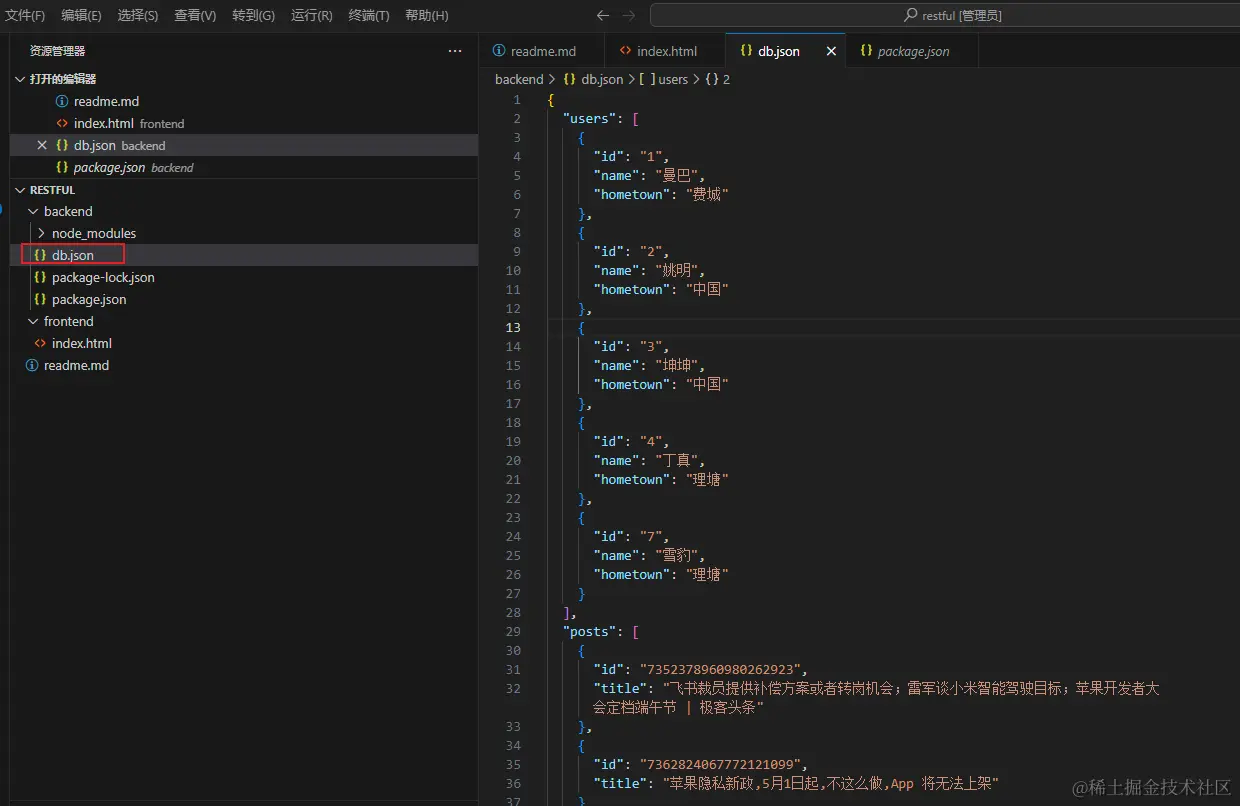
Task: Open db.json in the backend folder tree
Action: (x=73, y=256)
